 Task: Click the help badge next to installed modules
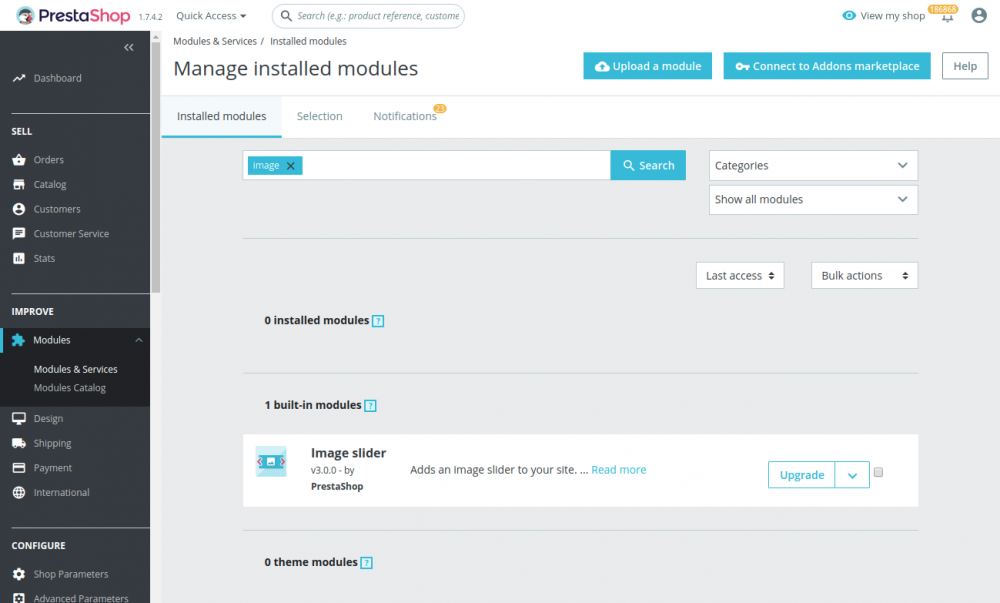click(x=378, y=320)
